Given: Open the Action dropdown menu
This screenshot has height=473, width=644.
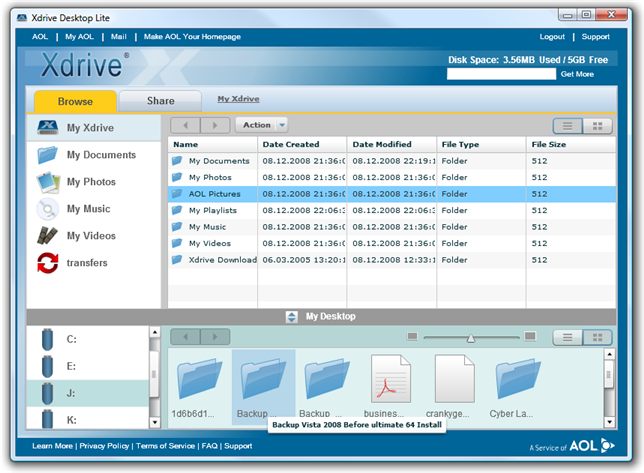Looking at the screenshot, I should 261,125.
